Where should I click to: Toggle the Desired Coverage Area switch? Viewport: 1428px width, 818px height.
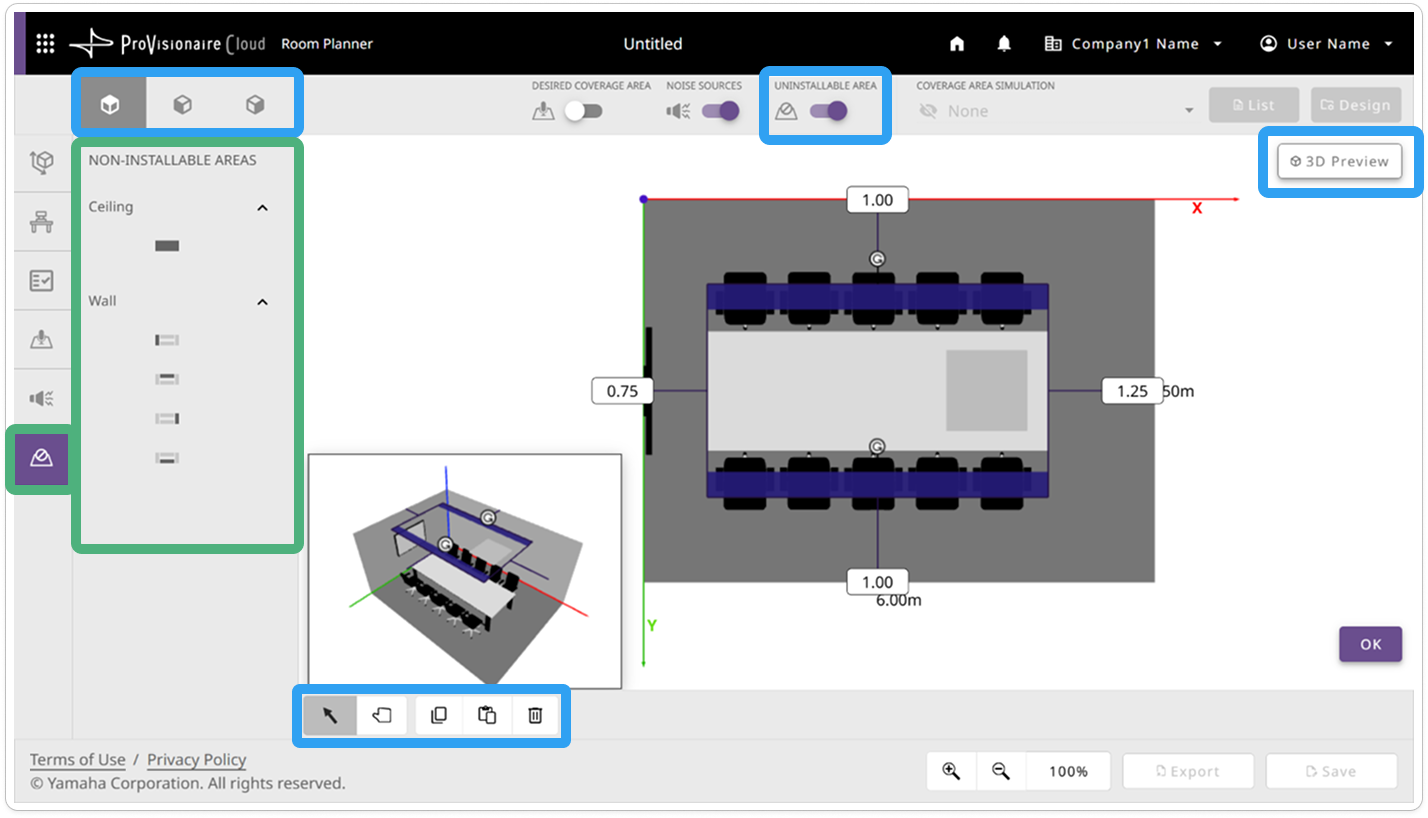[582, 111]
